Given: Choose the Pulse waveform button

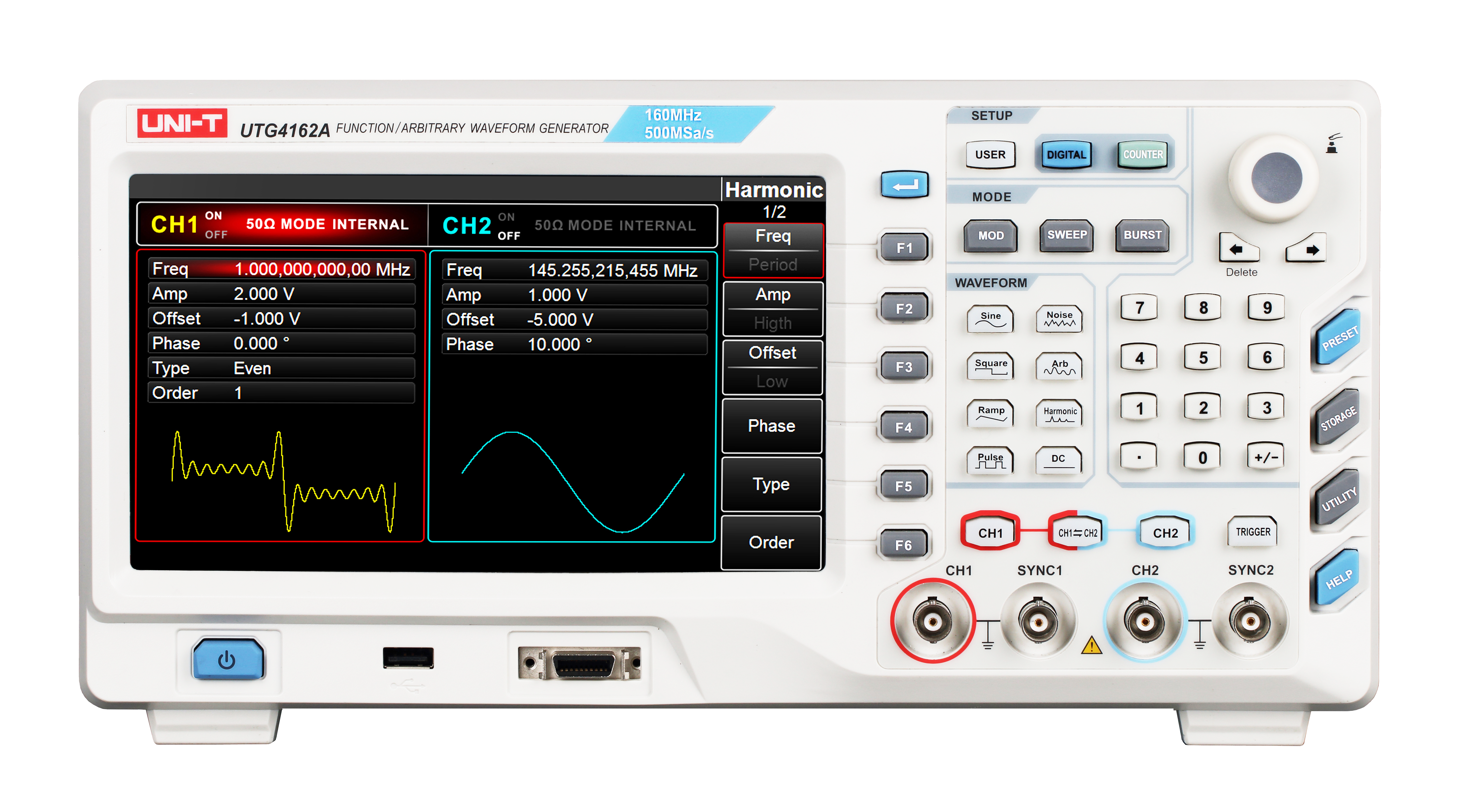Looking at the screenshot, I should pos(990,460).
